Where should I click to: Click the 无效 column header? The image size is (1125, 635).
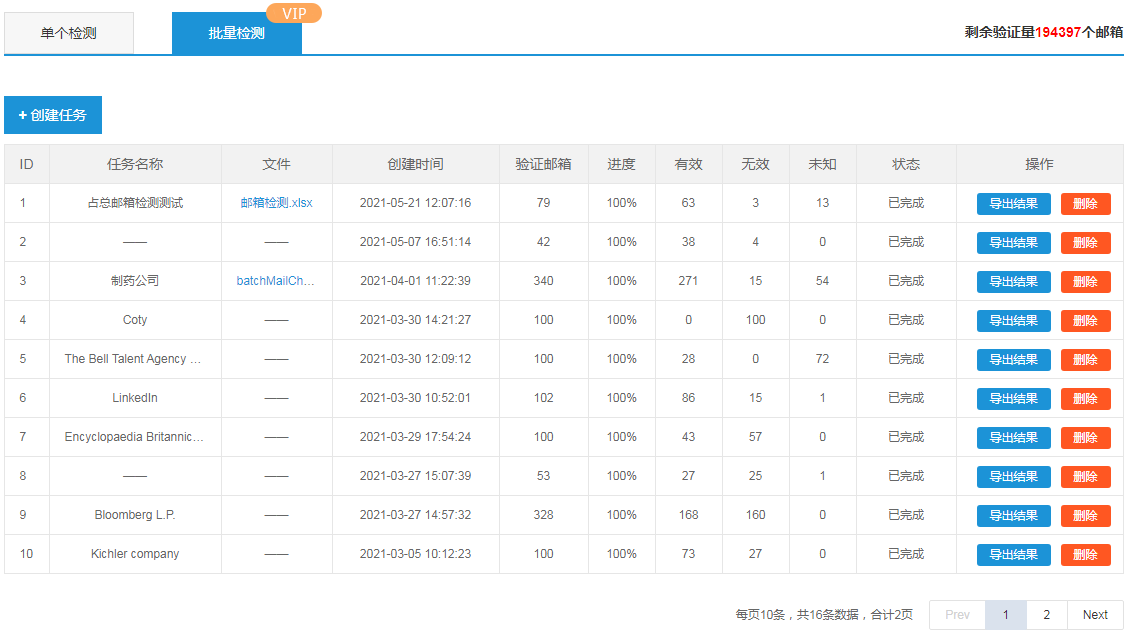[x=755, y=164]
